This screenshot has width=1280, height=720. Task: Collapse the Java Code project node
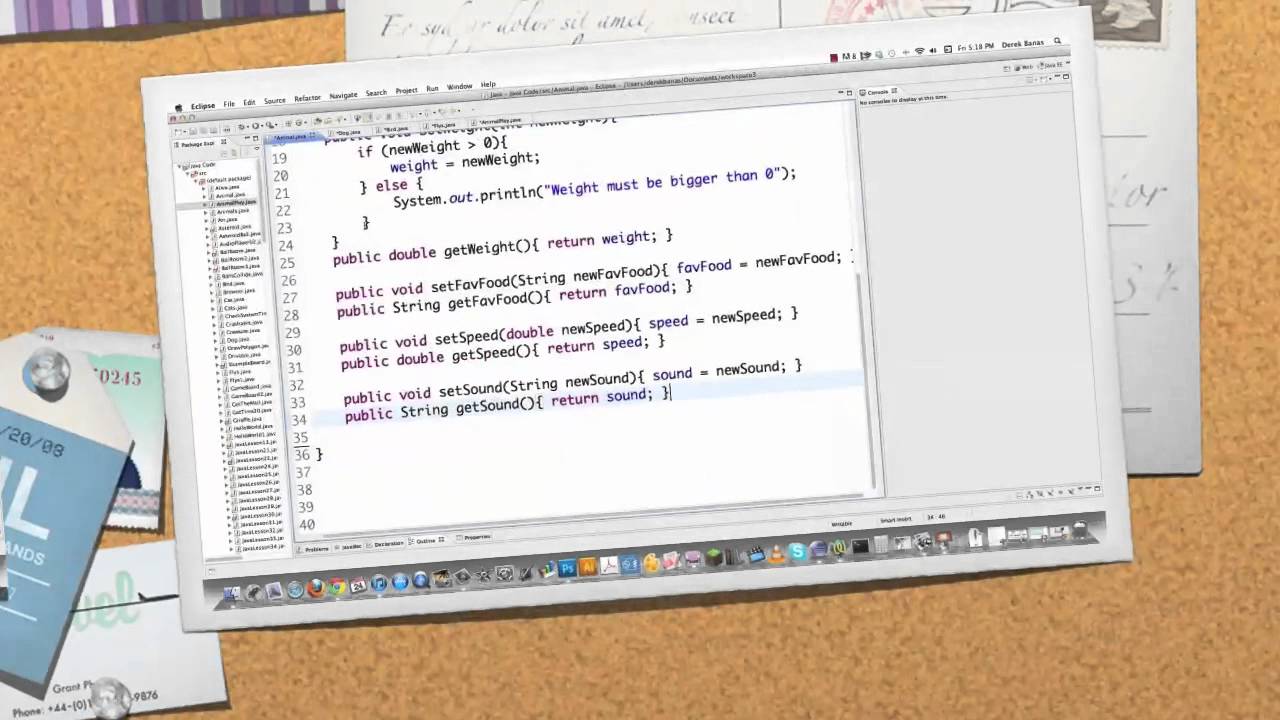click(179, 166)
